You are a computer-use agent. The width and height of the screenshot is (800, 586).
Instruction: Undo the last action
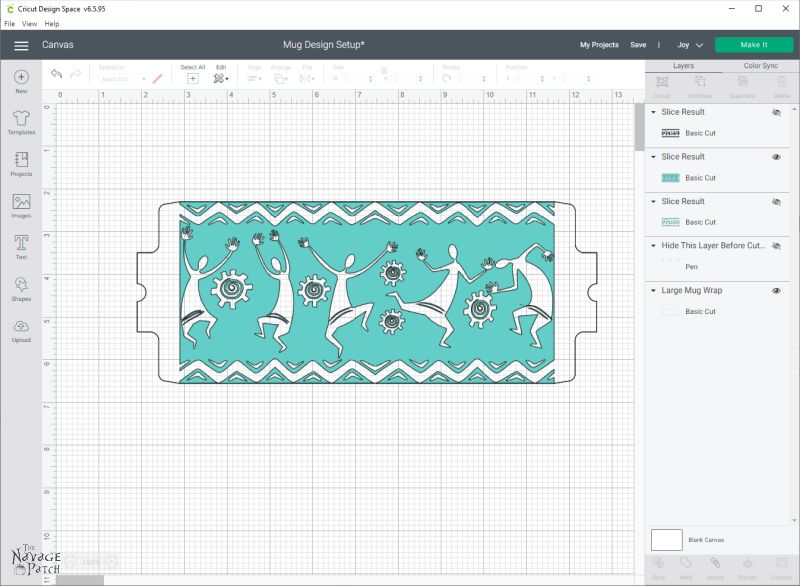(x=56, y=74)
